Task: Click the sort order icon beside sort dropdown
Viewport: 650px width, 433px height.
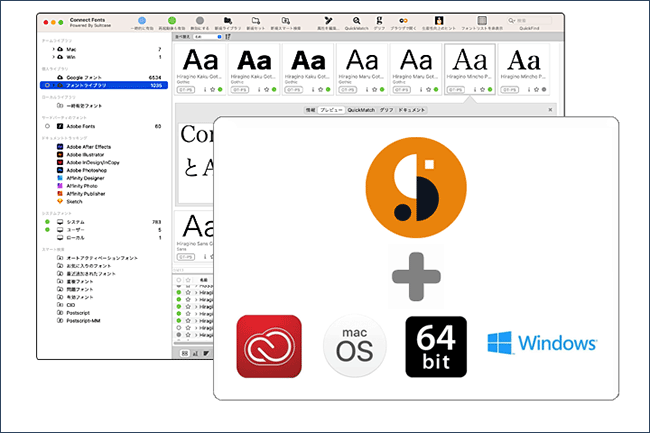Action: (228, 37)
